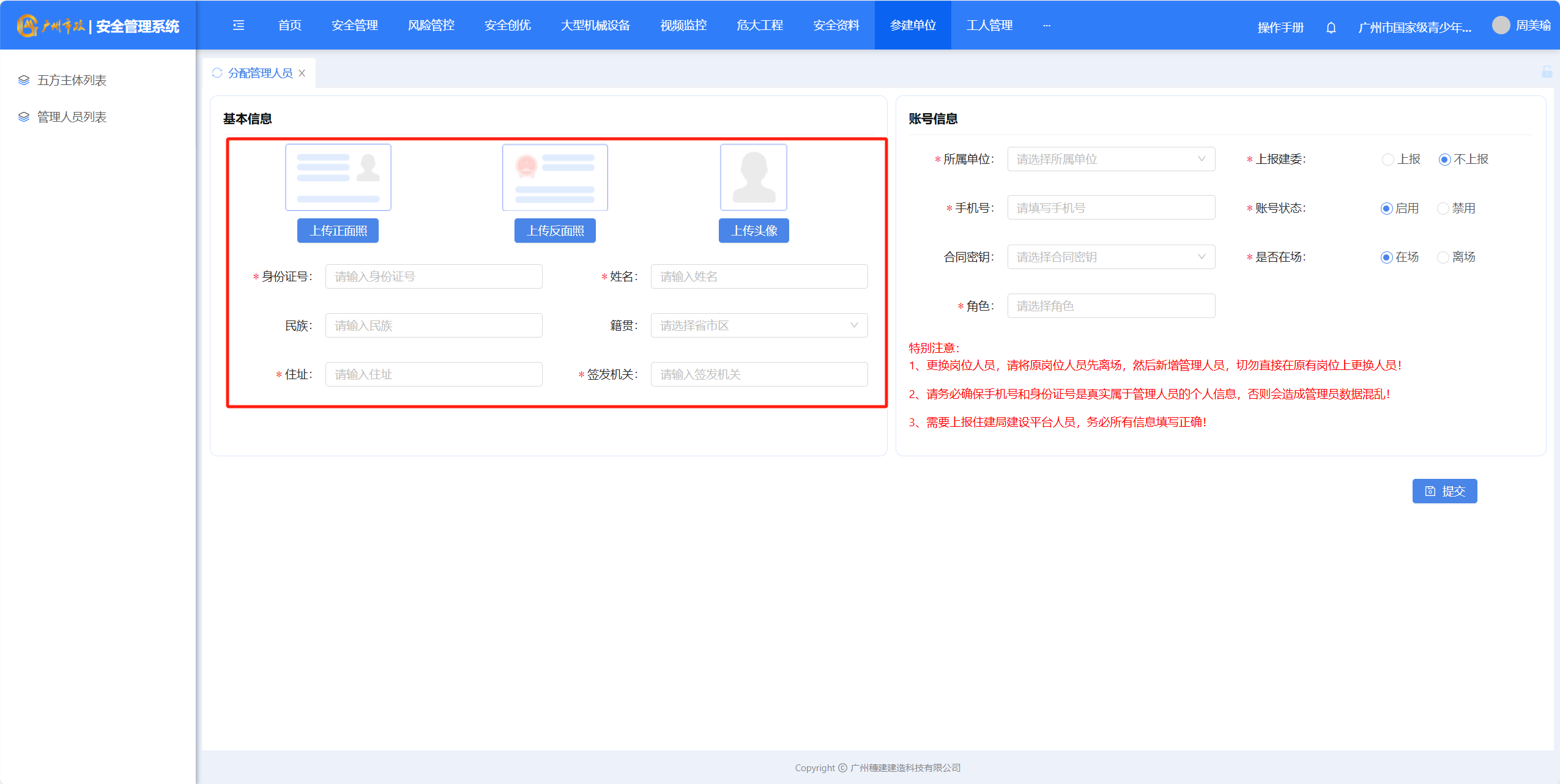Open the notification bell icon
The height and width of the screenshot is (784, 1560).
click(1331, 28)
